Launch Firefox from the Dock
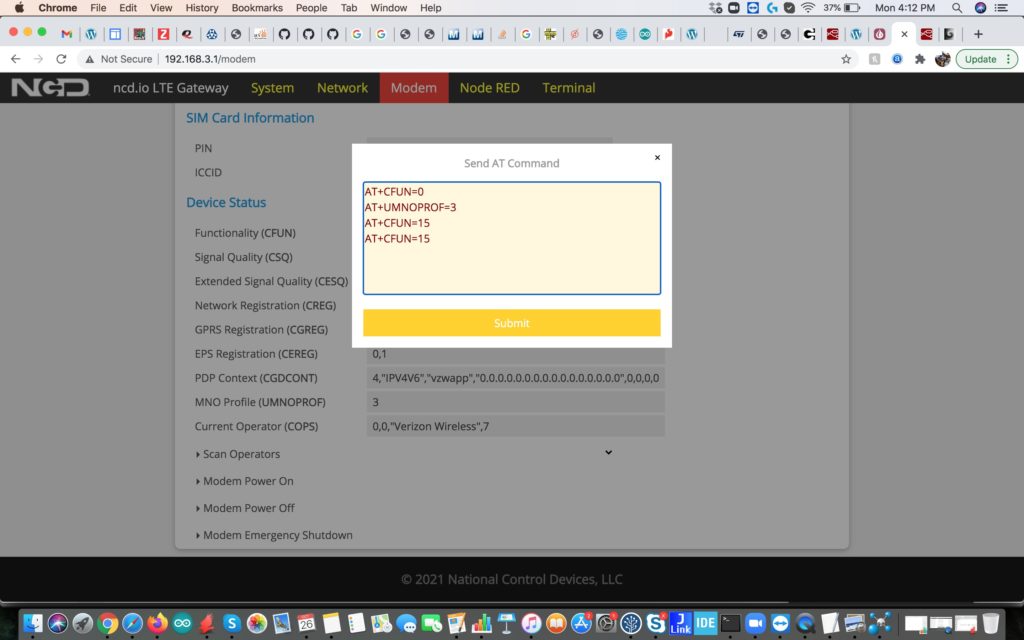The image size is (1024, 640). (157, 623)
